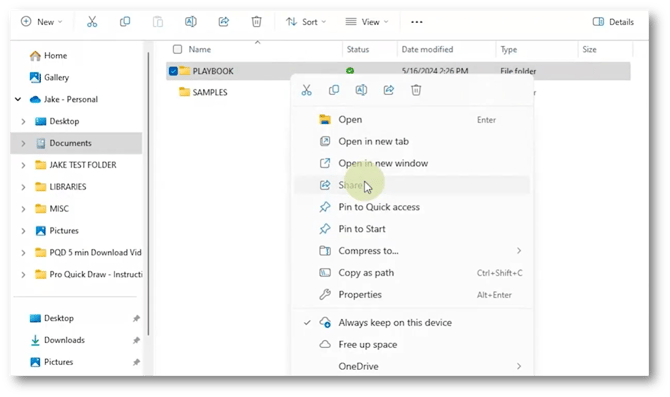Expand the Compress to submenu
This screenshot has height=397, width=670.
pos(412,251)
